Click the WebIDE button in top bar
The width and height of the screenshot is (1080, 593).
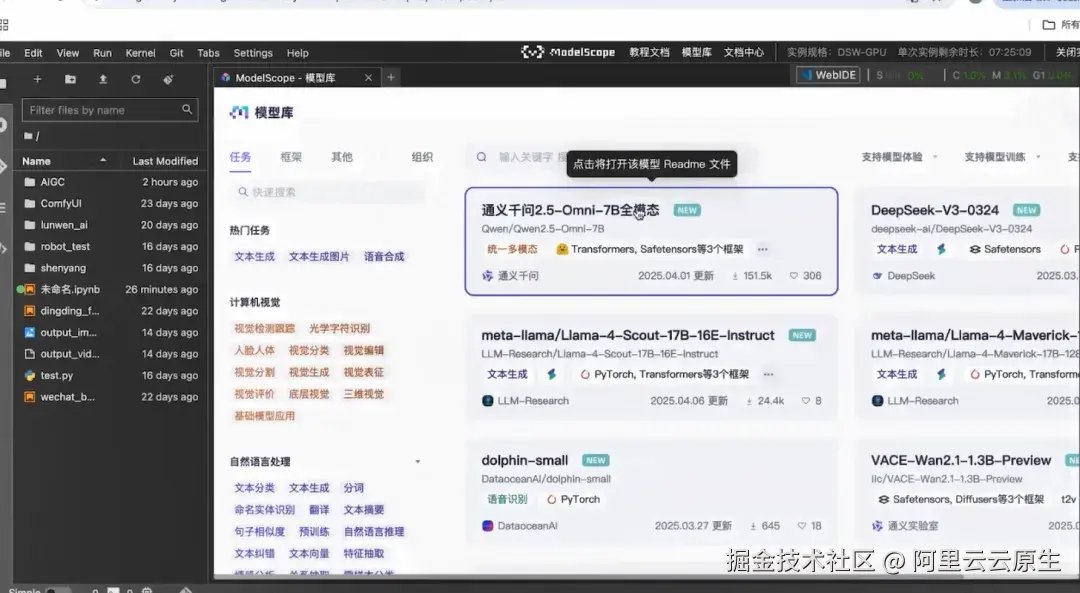[x=827, y=74]
